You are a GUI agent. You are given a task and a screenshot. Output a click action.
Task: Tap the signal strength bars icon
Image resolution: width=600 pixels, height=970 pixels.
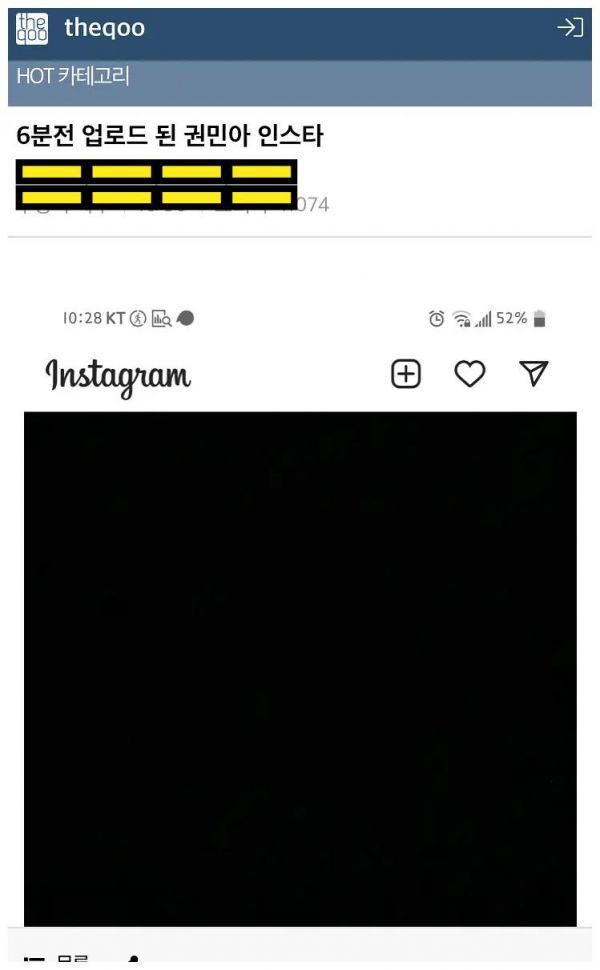tap(484, 319)
